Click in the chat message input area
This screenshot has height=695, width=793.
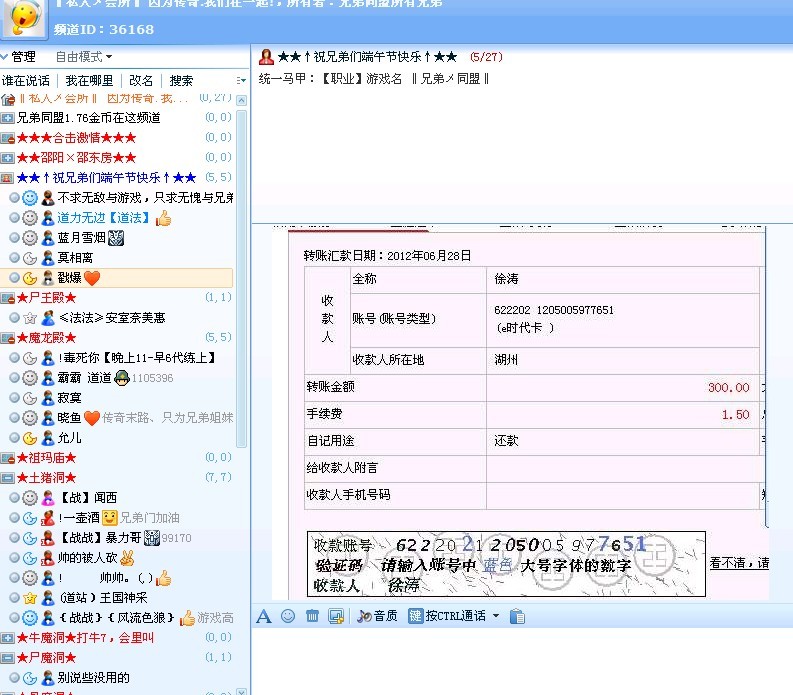[x=520, y=660]
